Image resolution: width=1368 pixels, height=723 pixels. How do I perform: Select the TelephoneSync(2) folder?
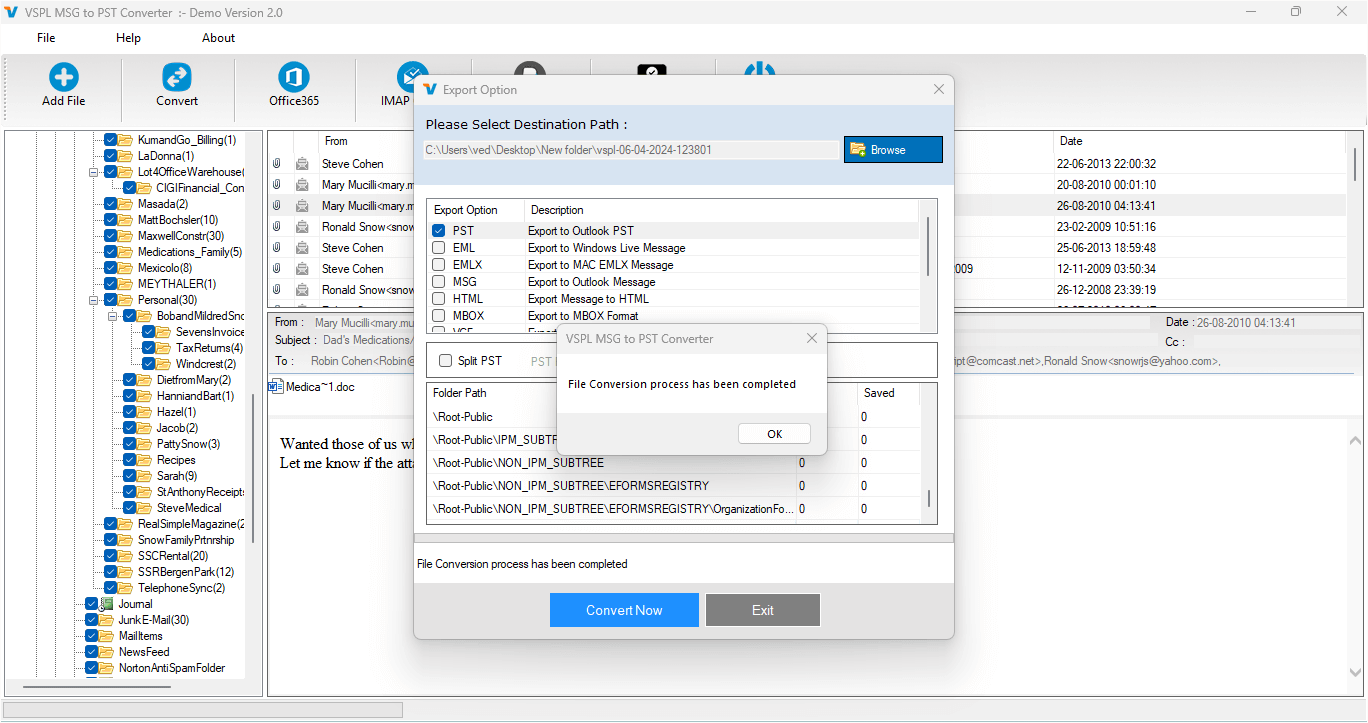pyautogui.click(x=182, y=588)
